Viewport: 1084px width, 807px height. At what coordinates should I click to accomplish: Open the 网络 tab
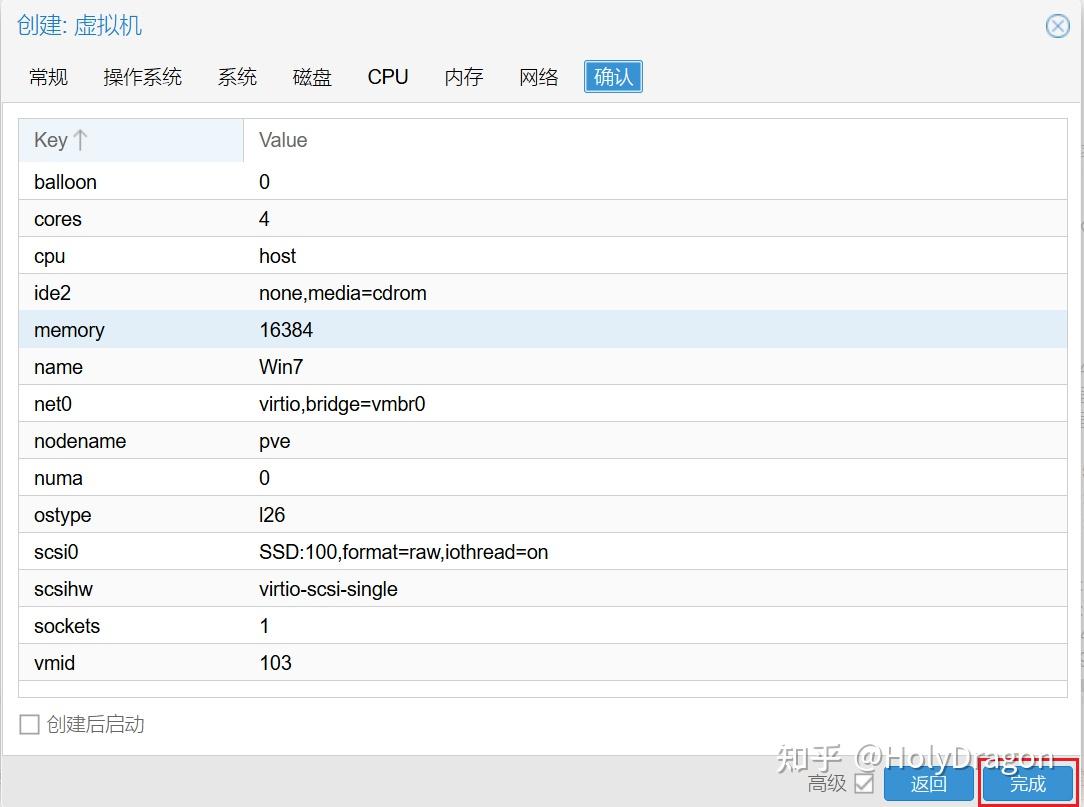coord(539,76)
